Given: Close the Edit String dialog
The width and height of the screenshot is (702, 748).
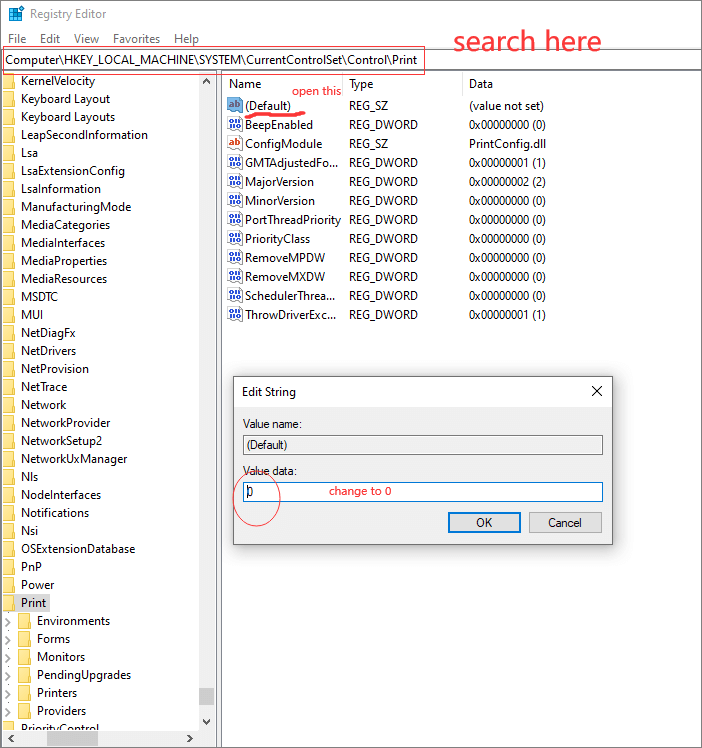Looking at the screenshot, I should click(596, 391).
